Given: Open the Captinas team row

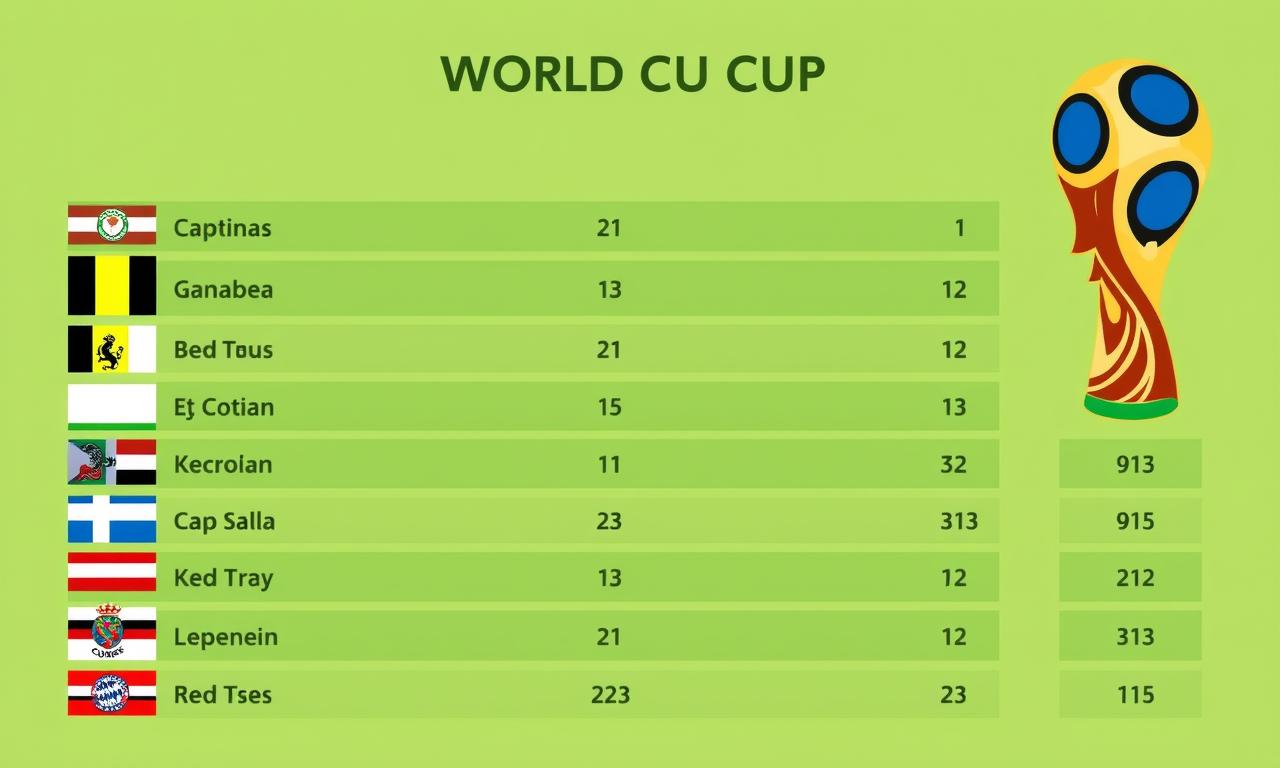Looking at the screenshot, I should coord(534,227).
